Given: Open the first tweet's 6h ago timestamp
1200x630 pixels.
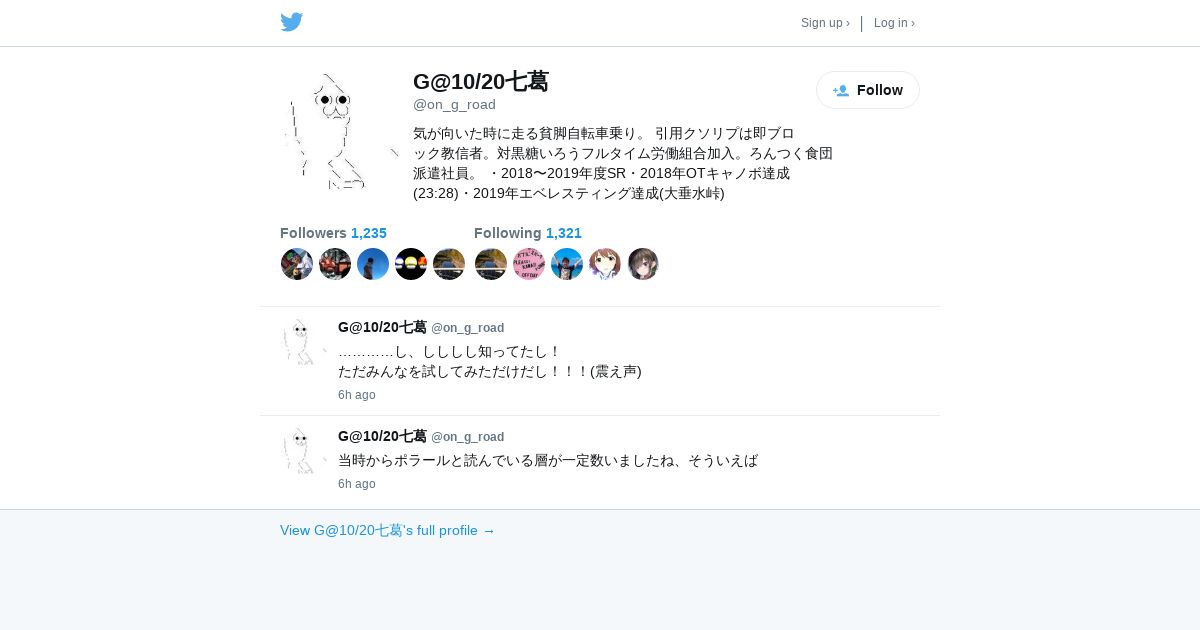Looking at the screenshot, I should pos(357,395).
